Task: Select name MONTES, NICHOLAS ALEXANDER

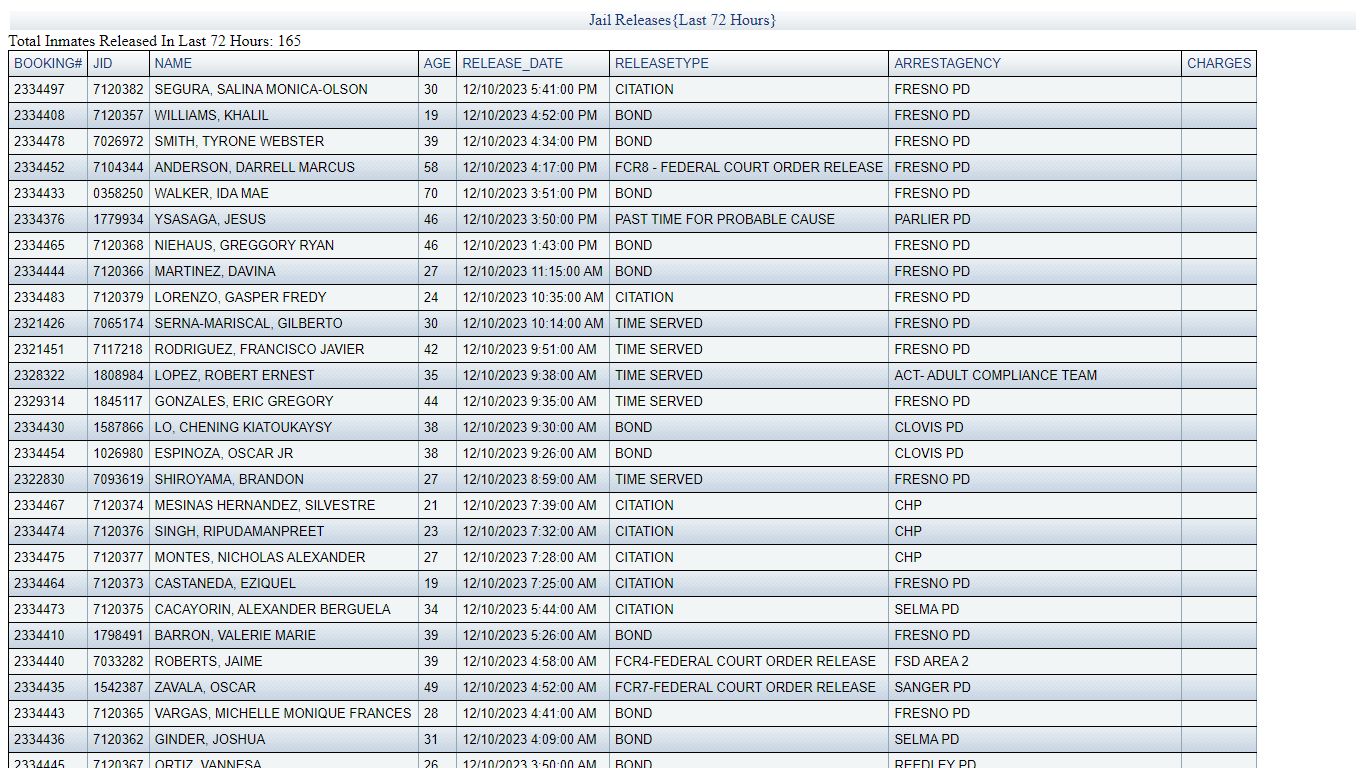Action: point(260,557)
